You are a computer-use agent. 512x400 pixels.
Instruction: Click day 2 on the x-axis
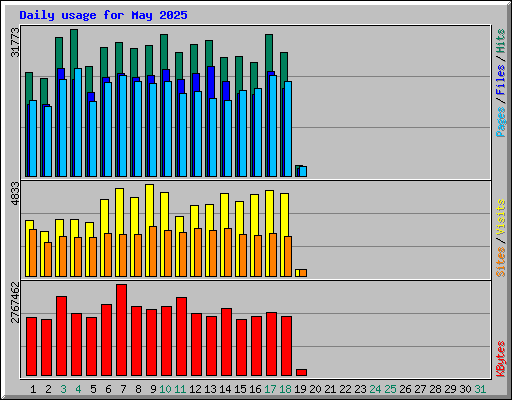point(48,389)
